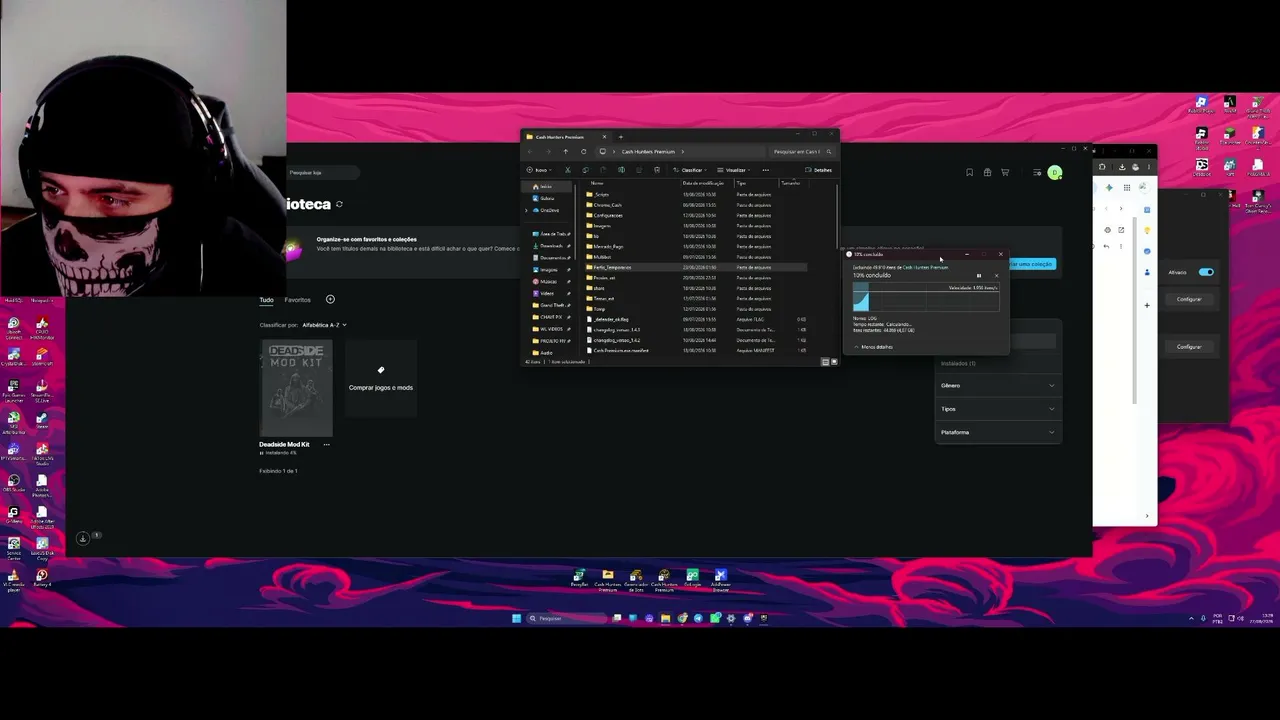Open the See more ellipsis in Explorer
Screen dimensions: 1280x720
tap(766, 170)
